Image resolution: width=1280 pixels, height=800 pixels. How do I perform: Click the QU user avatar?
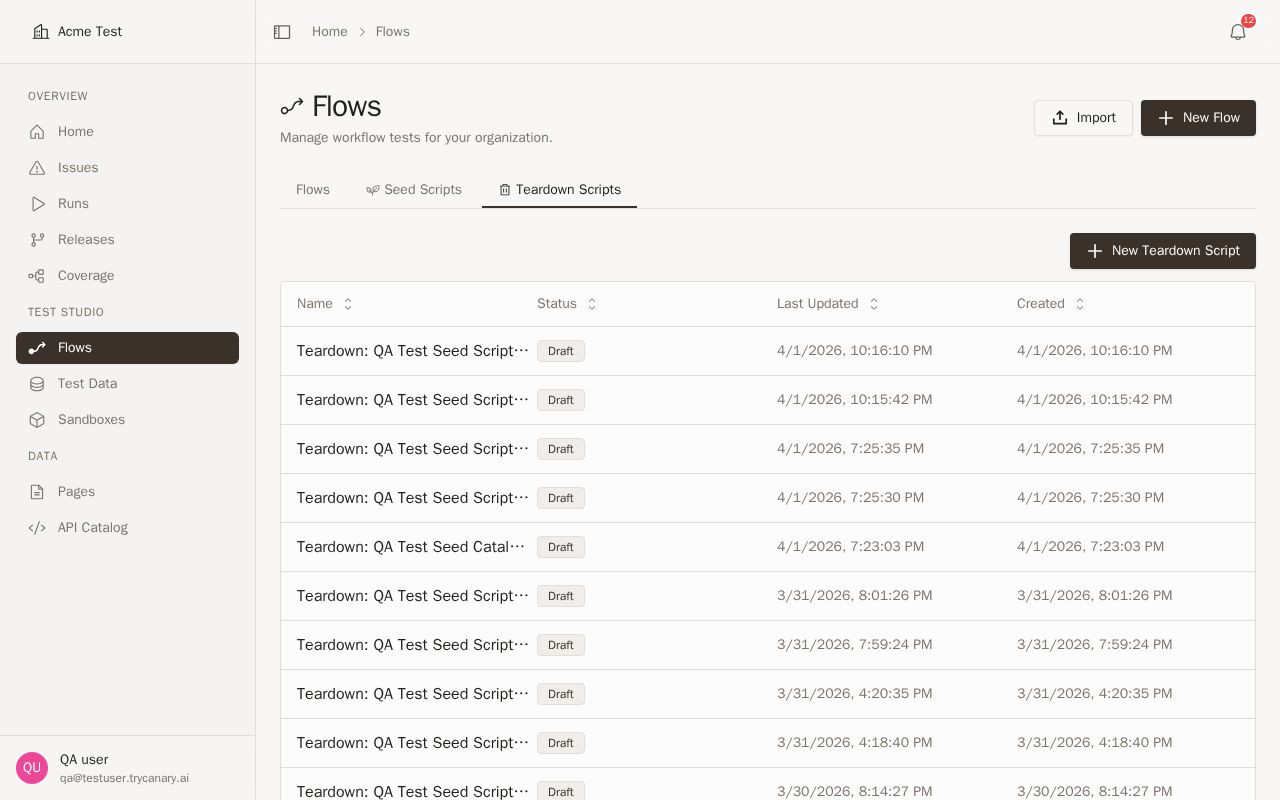(x=32, y=768)
